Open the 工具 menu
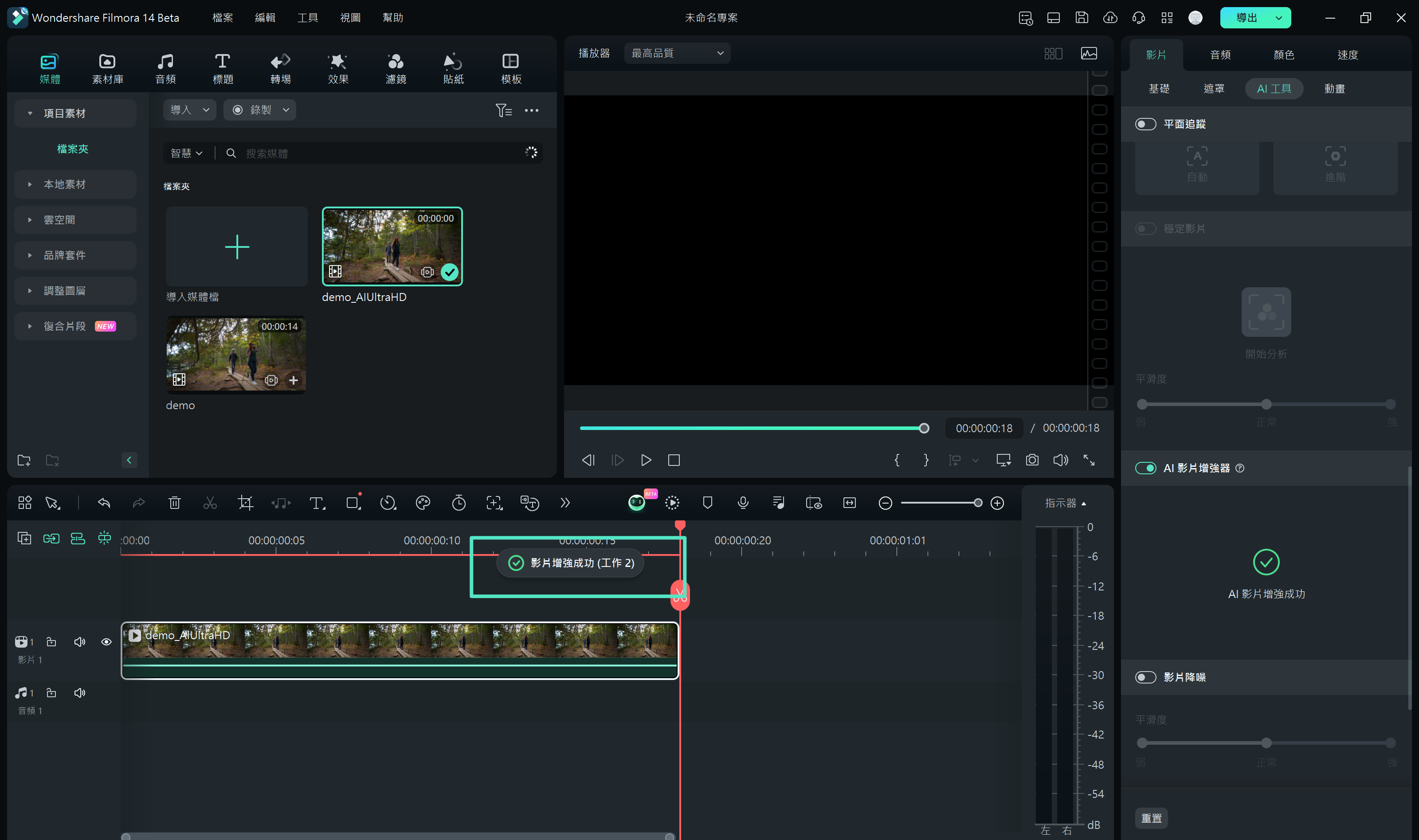Image resolution: width=1419 pixels, height=840 pixels. point(307,18)
